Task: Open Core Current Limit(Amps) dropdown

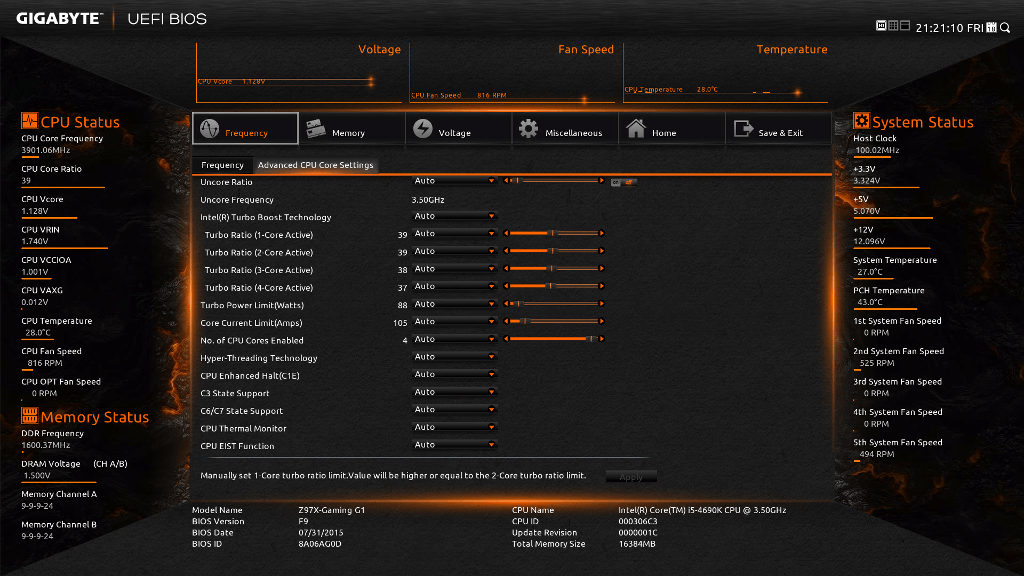Action: point(454,322)
